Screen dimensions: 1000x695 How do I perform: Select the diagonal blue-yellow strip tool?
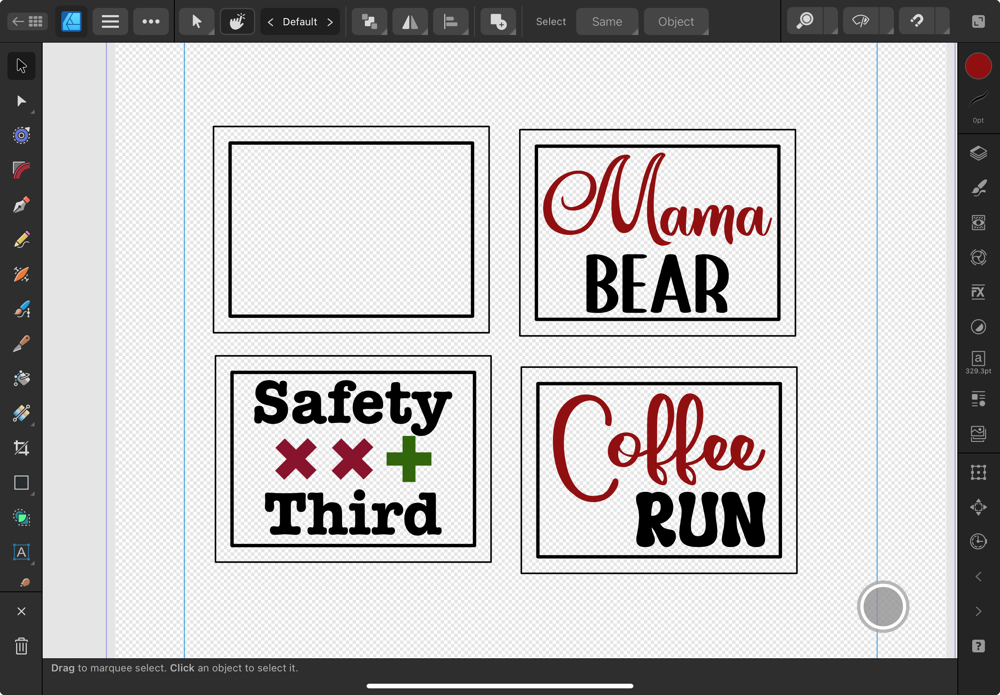pos(21,413)
